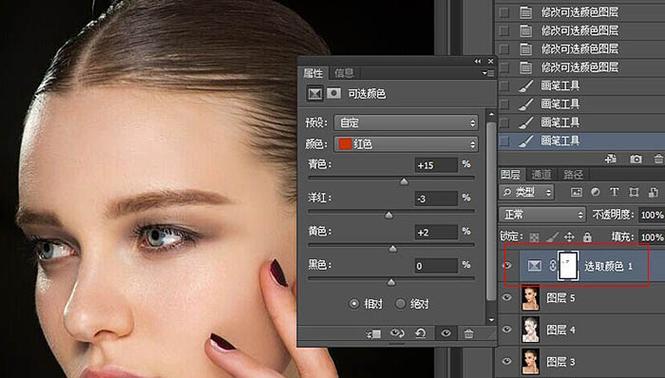This screenshot has height=378, width=665.
Task: Click link icon between 选取颜色 1 thumbnail and mask
Action: click(552, 266)
